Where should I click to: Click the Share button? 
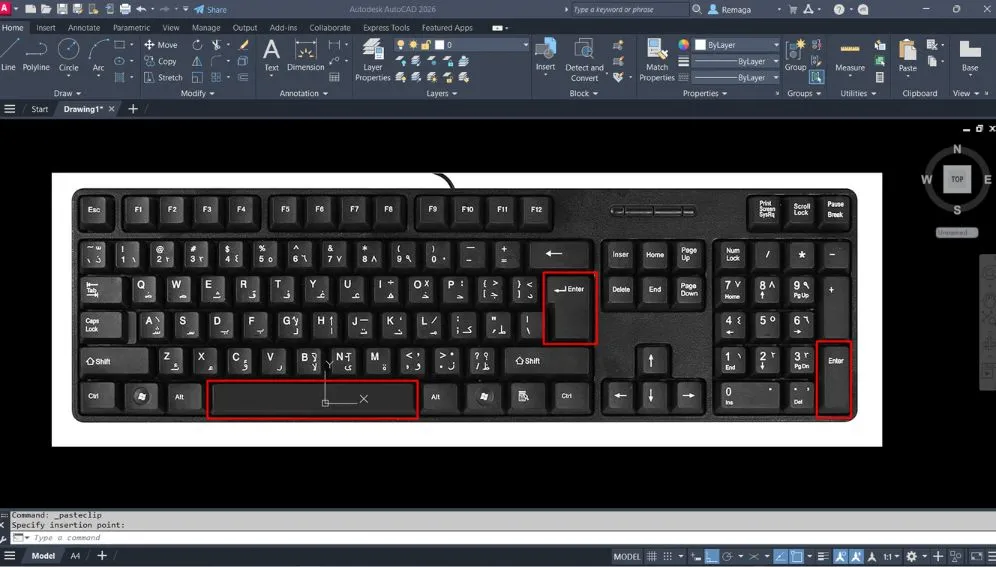(x=211, y=9)
